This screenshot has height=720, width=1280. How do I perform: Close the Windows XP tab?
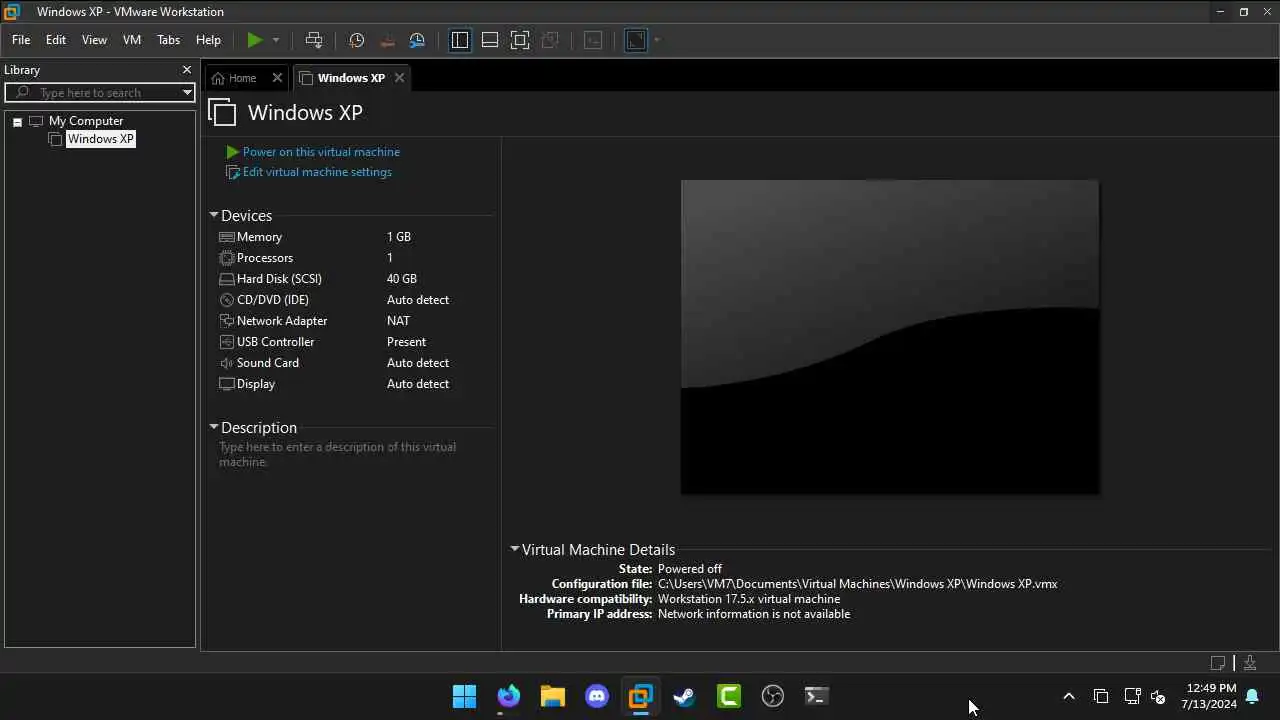coord(399,78)
